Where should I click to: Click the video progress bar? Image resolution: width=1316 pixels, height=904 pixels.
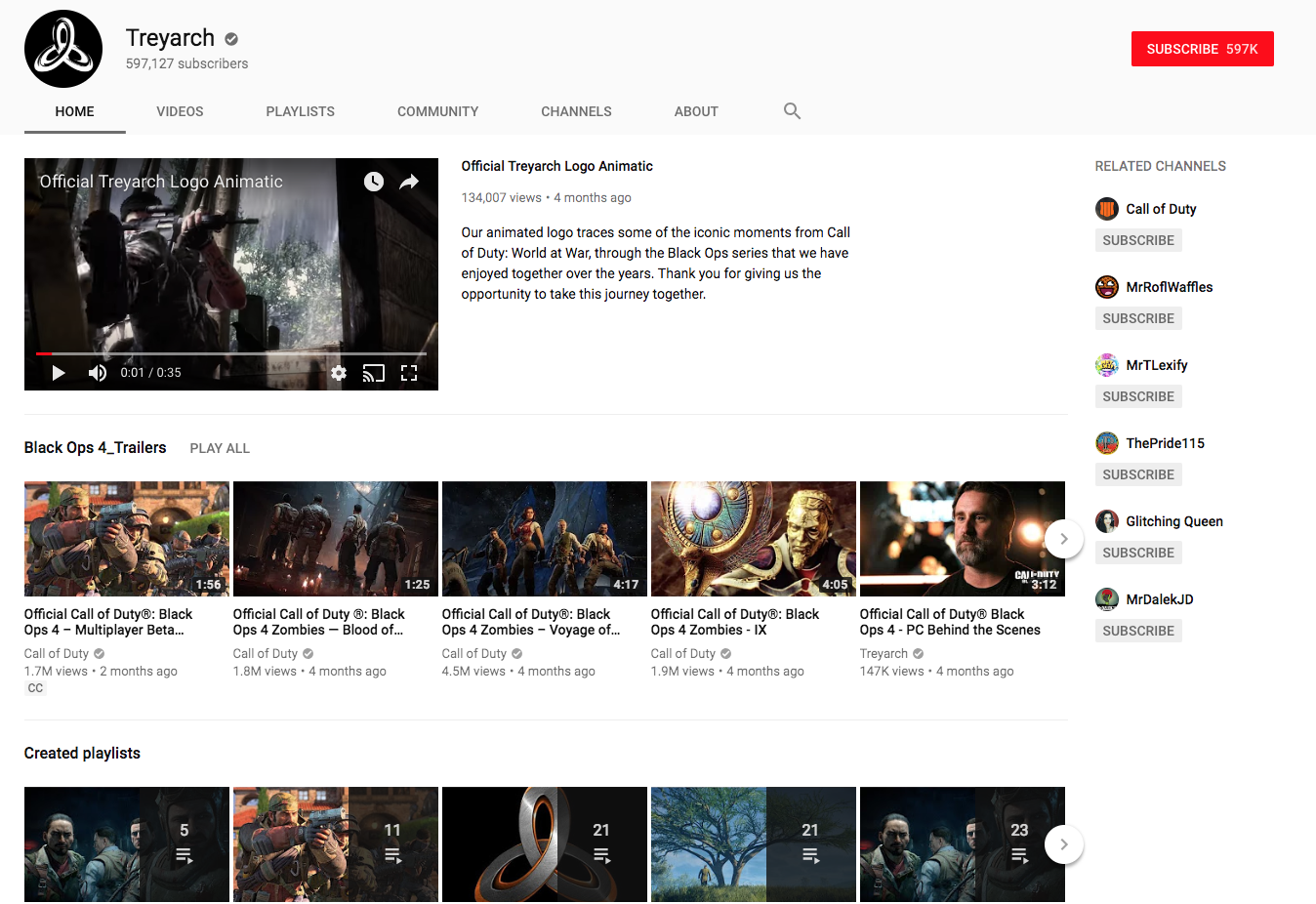click(231, 353)
